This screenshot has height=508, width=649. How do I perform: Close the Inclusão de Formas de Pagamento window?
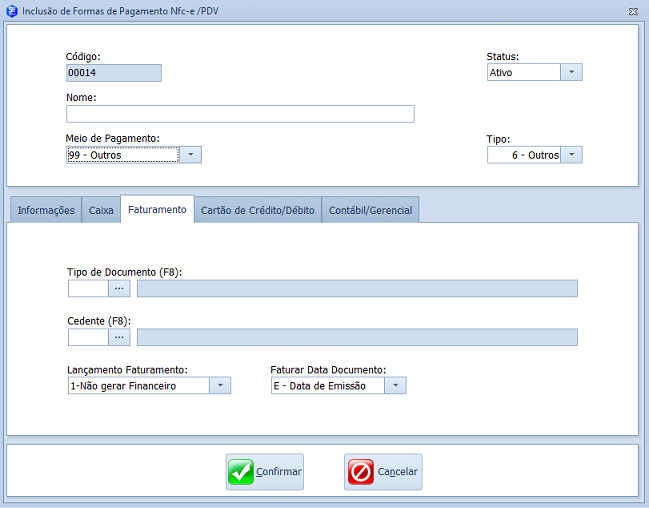634,11
